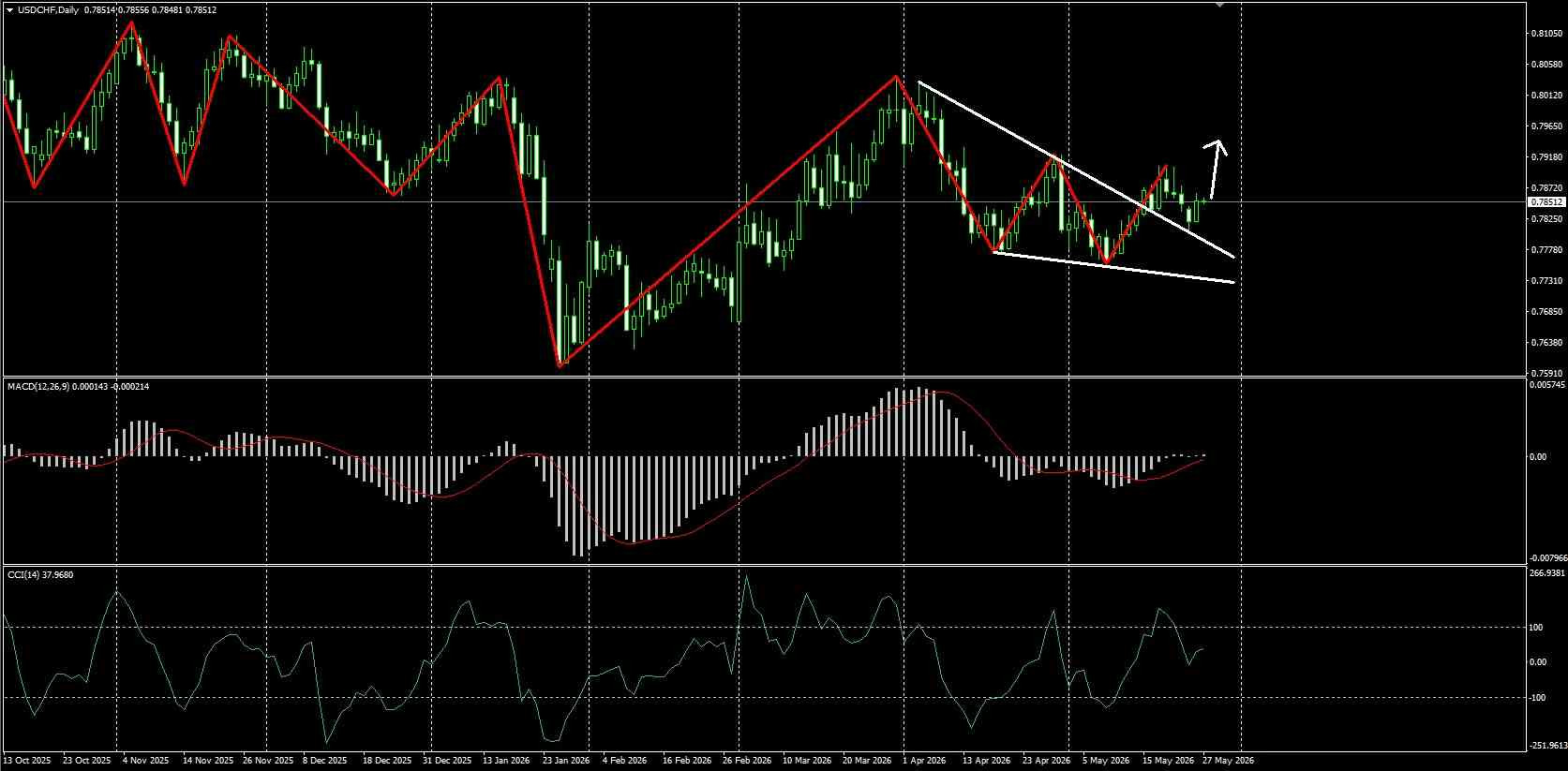The height and width of the screenshot is (771, 1568).
Task: Select the CCI(14) 37.9680 indicator label
Action: pos(40,574)
